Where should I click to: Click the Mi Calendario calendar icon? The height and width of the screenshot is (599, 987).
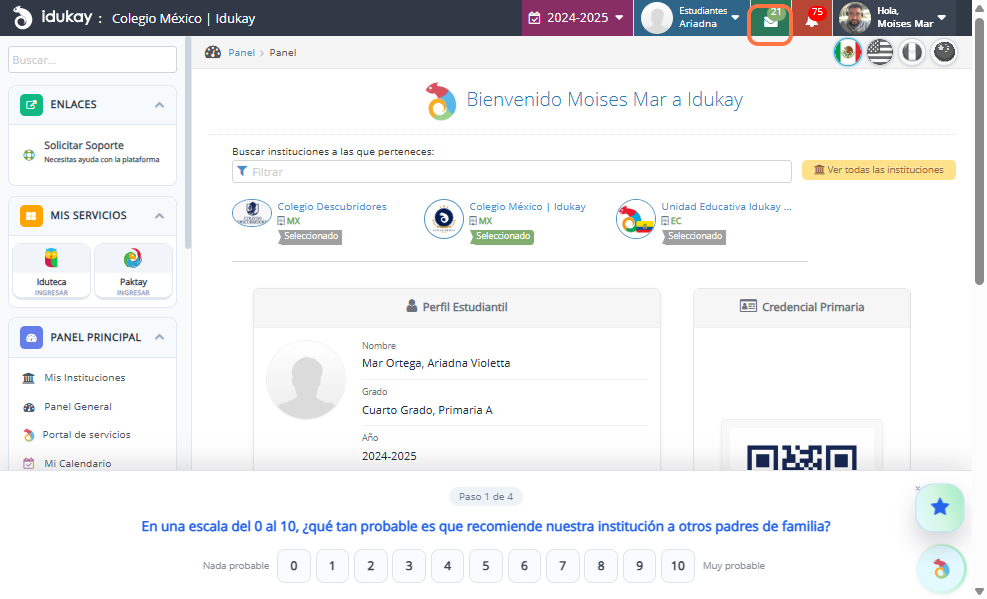point(28,464)
